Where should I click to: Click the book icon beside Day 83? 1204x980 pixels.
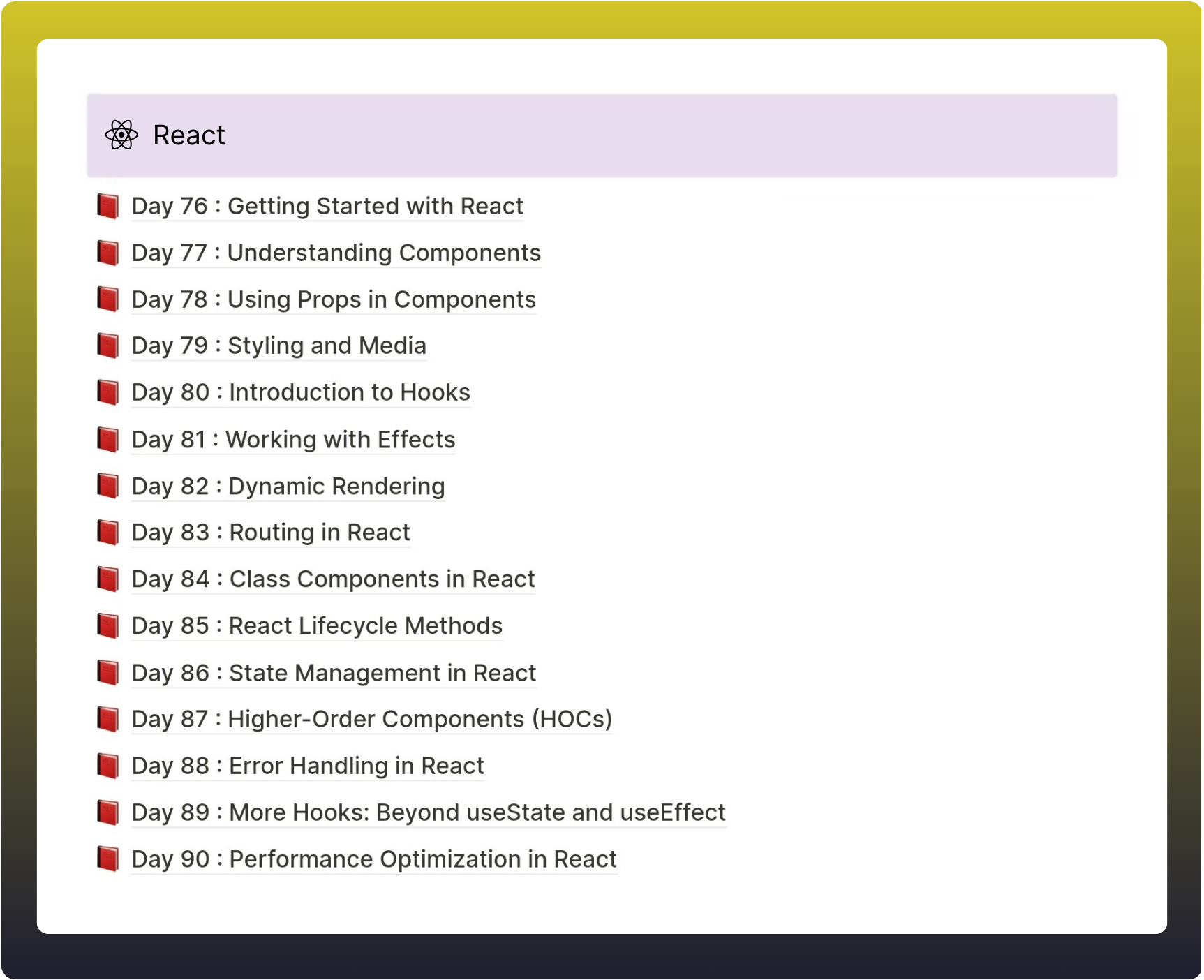pos(108,533)
